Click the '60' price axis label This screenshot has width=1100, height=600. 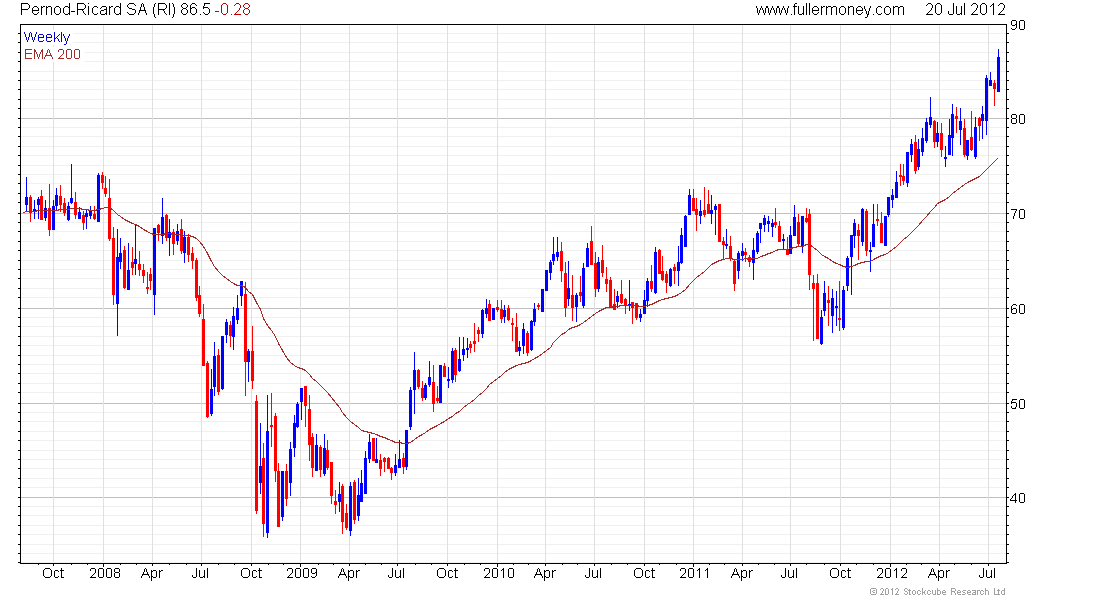tap(1017, 309)
